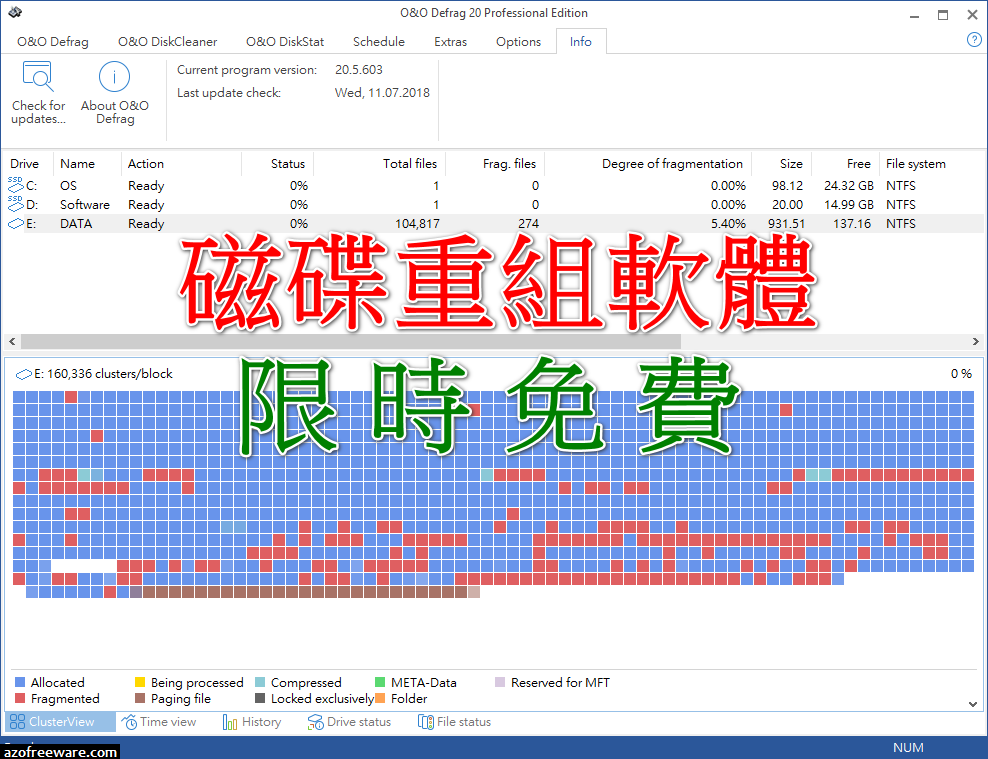Screen dimensions: 988x759
Task: Open the O&O DiskCleaner tab
Action: click(x=168, y=42)
